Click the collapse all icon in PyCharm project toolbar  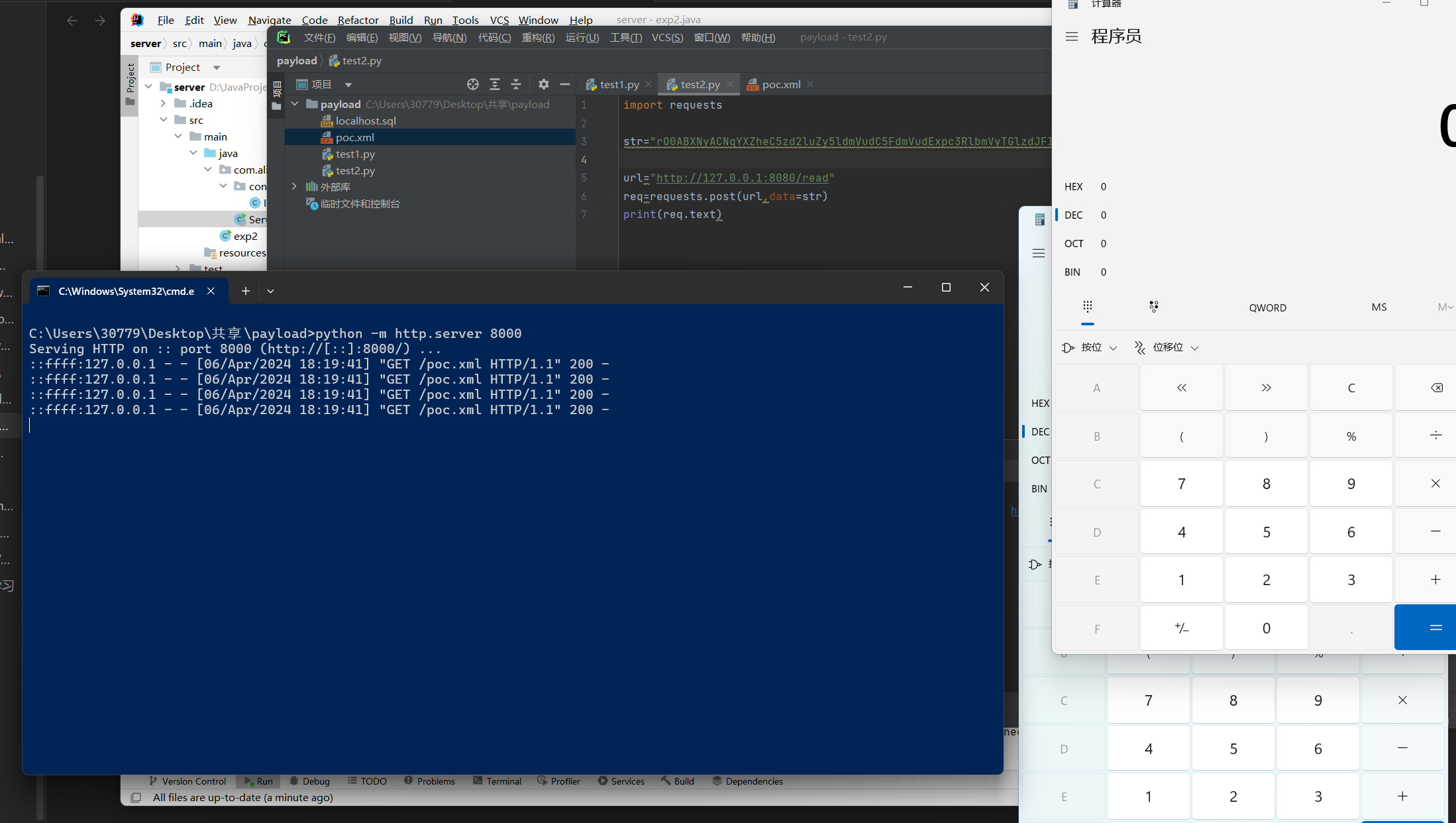pyautogui.click(x=516, y=84)
